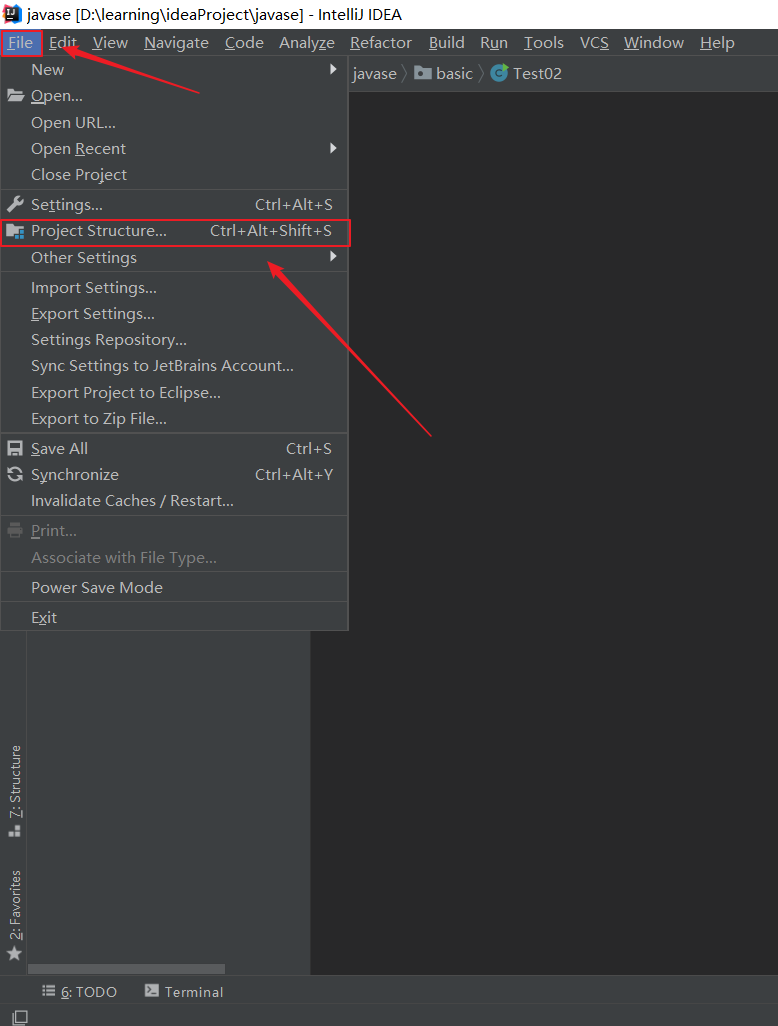This screenshot has height=1026, width=778.
Task: Choose Export Project to Eclipse...
Action: coord(126,393)
